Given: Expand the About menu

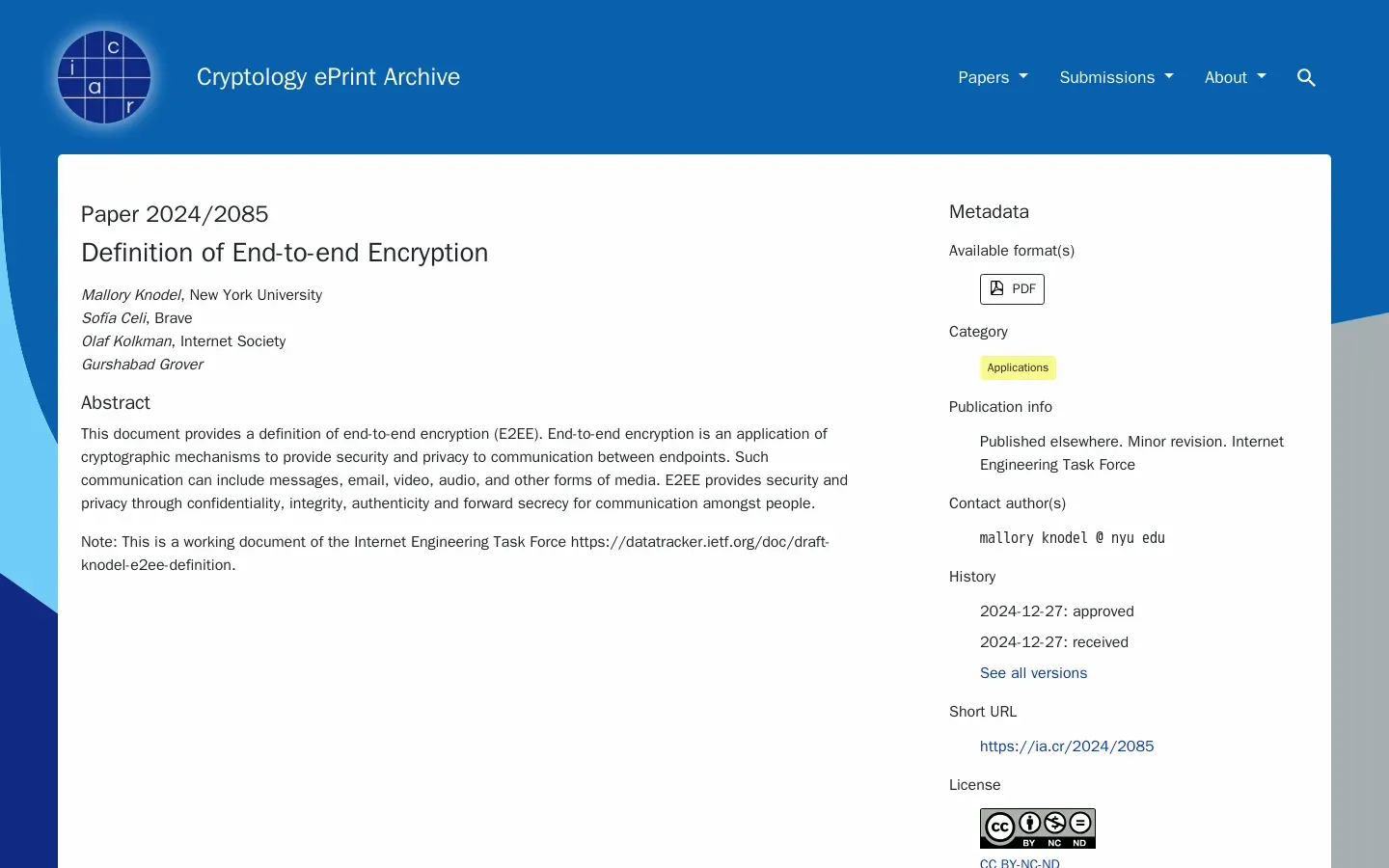Looking at the screenshot, I should tap(1235, 77).
